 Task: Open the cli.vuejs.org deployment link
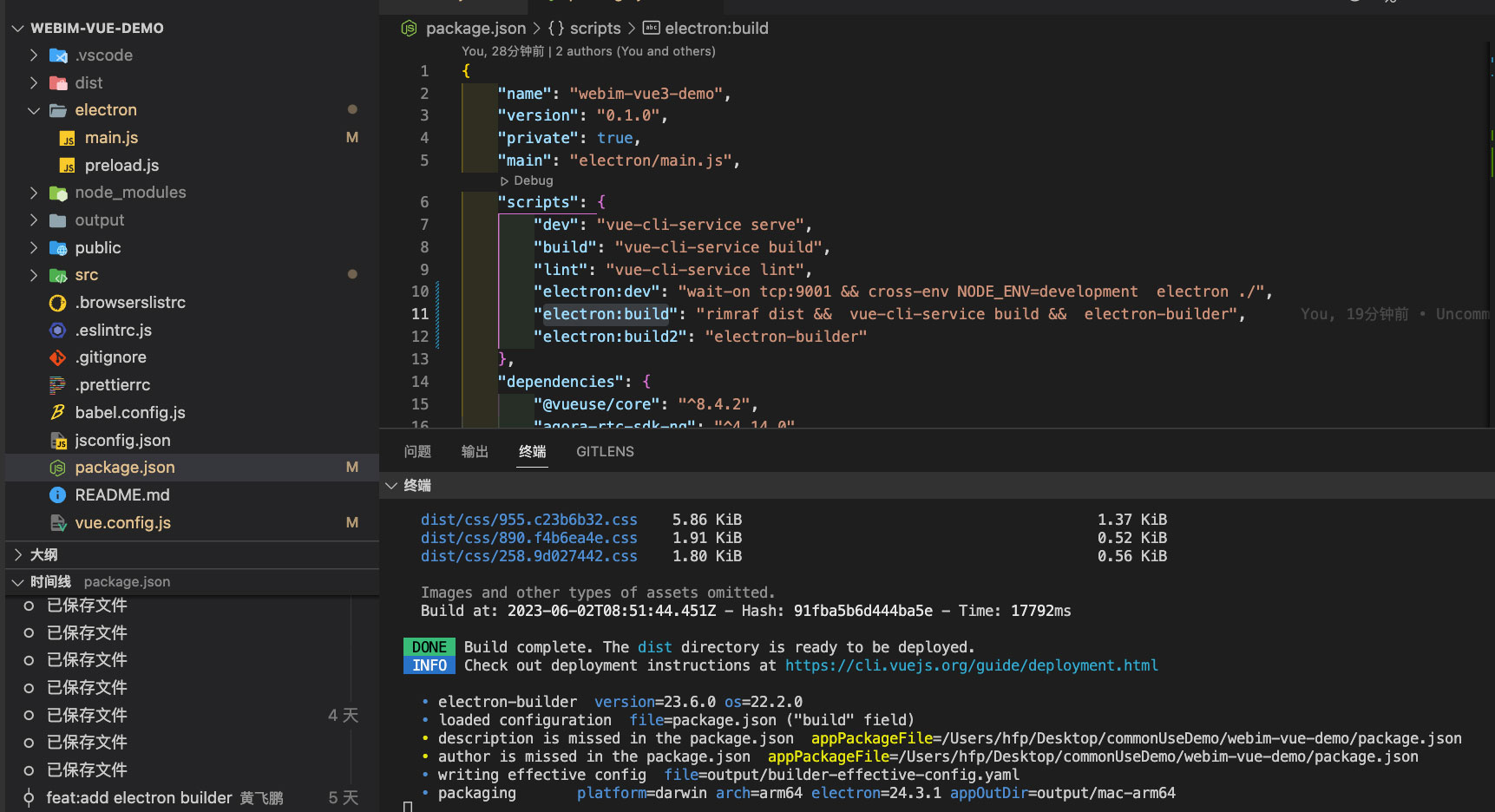(x=972, y=665)
